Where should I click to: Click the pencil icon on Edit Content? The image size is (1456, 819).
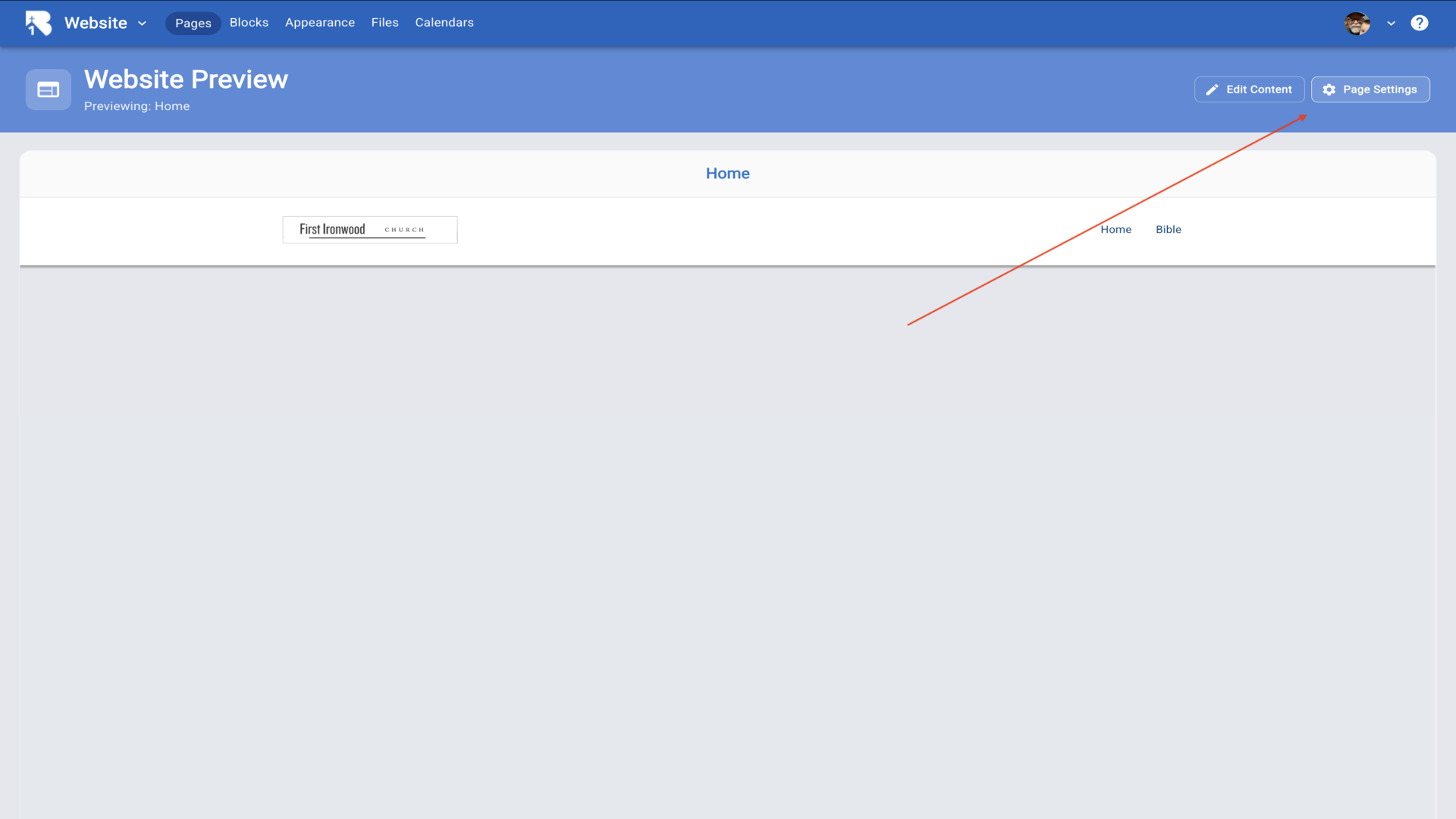coord(1212,89)
